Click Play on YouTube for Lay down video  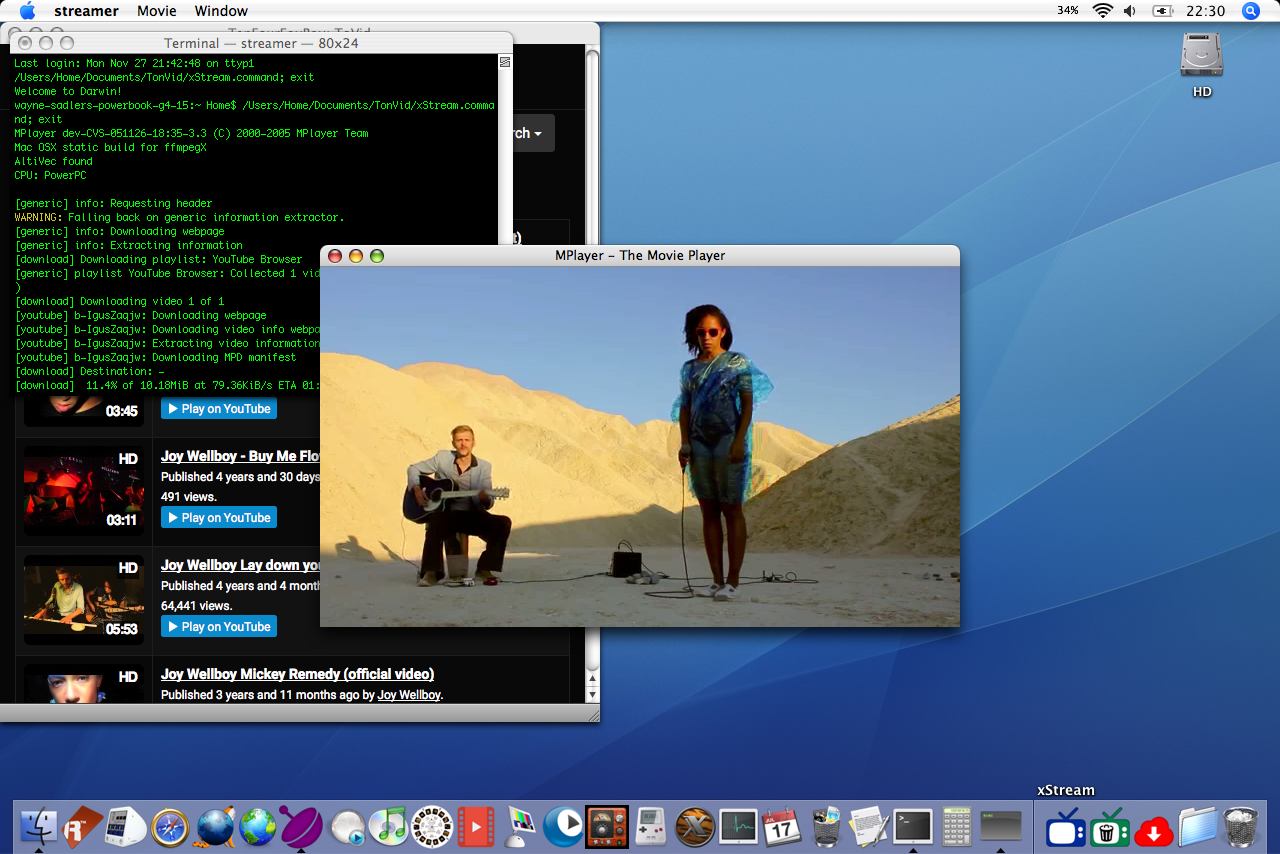pos(219,626)
